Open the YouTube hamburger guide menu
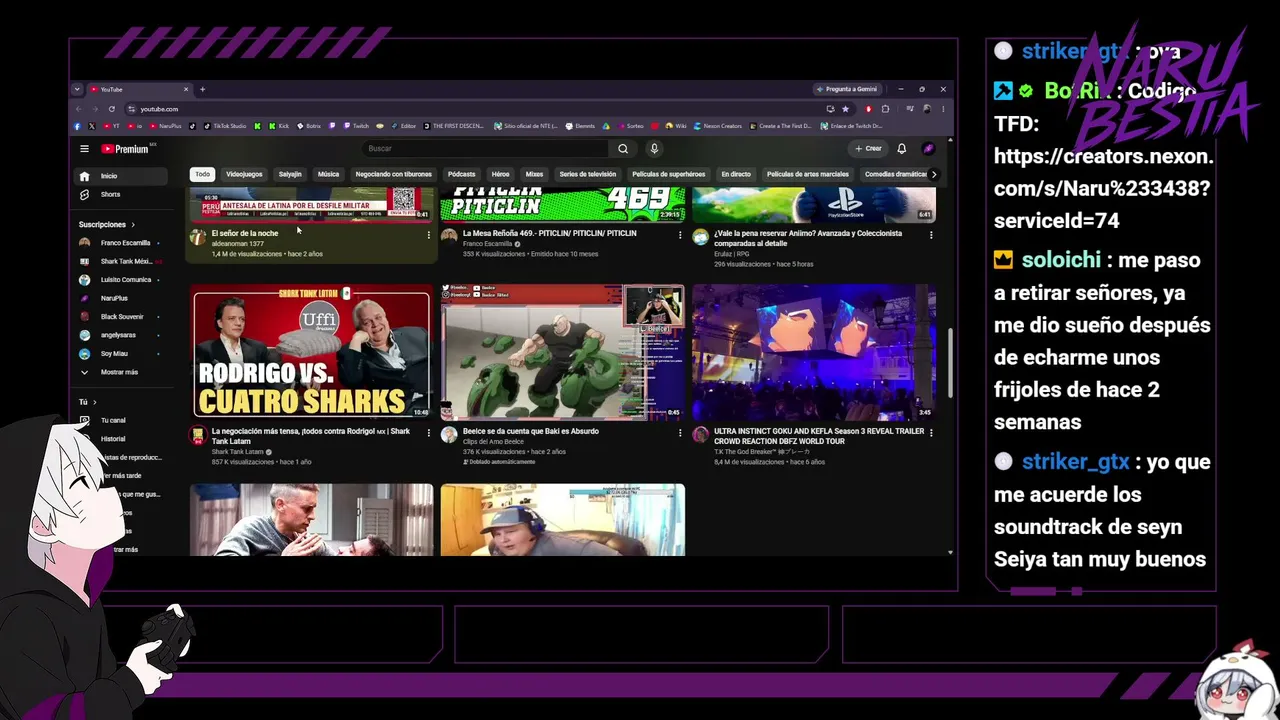The width and height of the screenshot is (1280, 720). [x=84, y=149]
